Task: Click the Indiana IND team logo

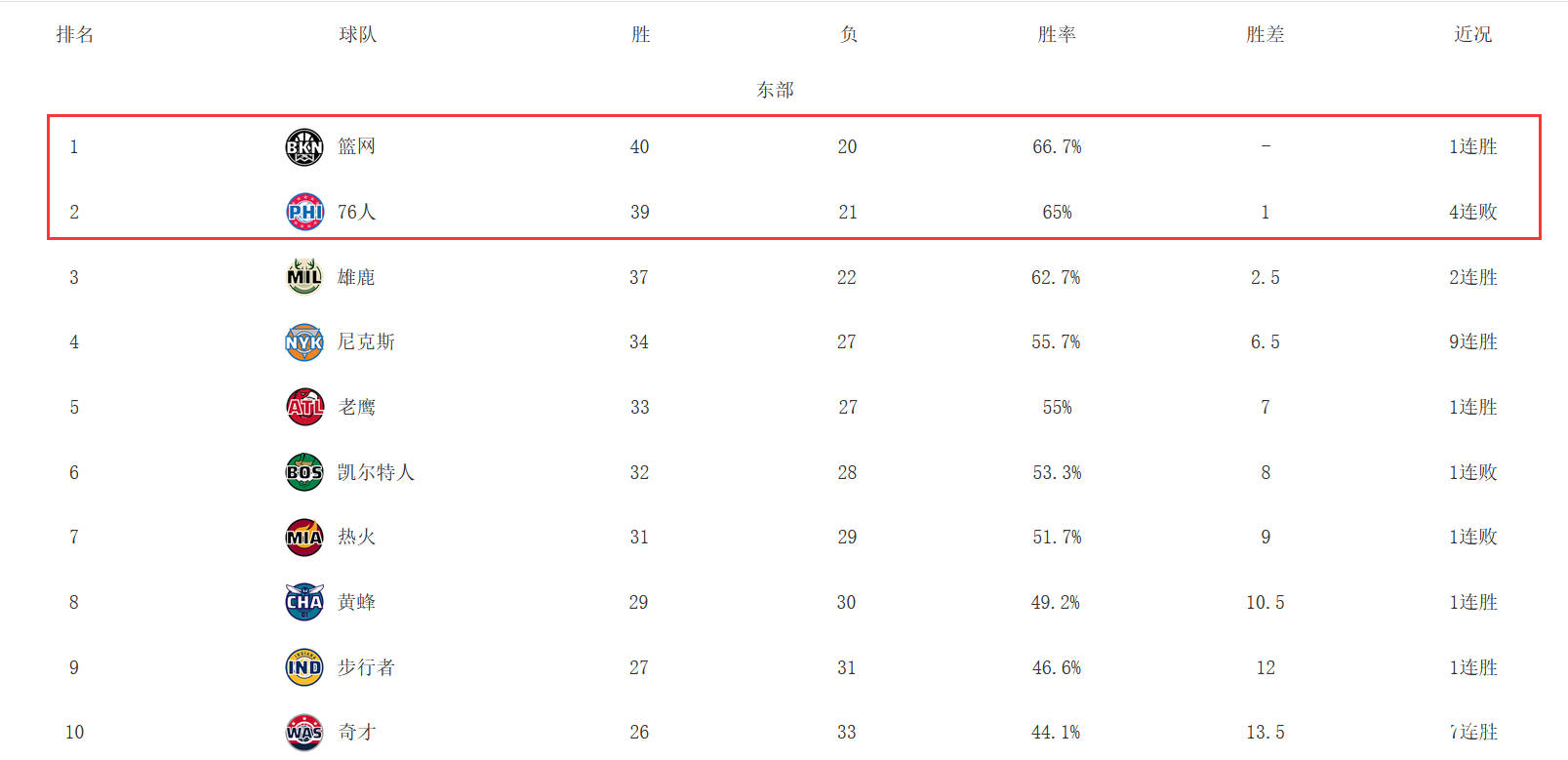Action: (x=304, y=667)
